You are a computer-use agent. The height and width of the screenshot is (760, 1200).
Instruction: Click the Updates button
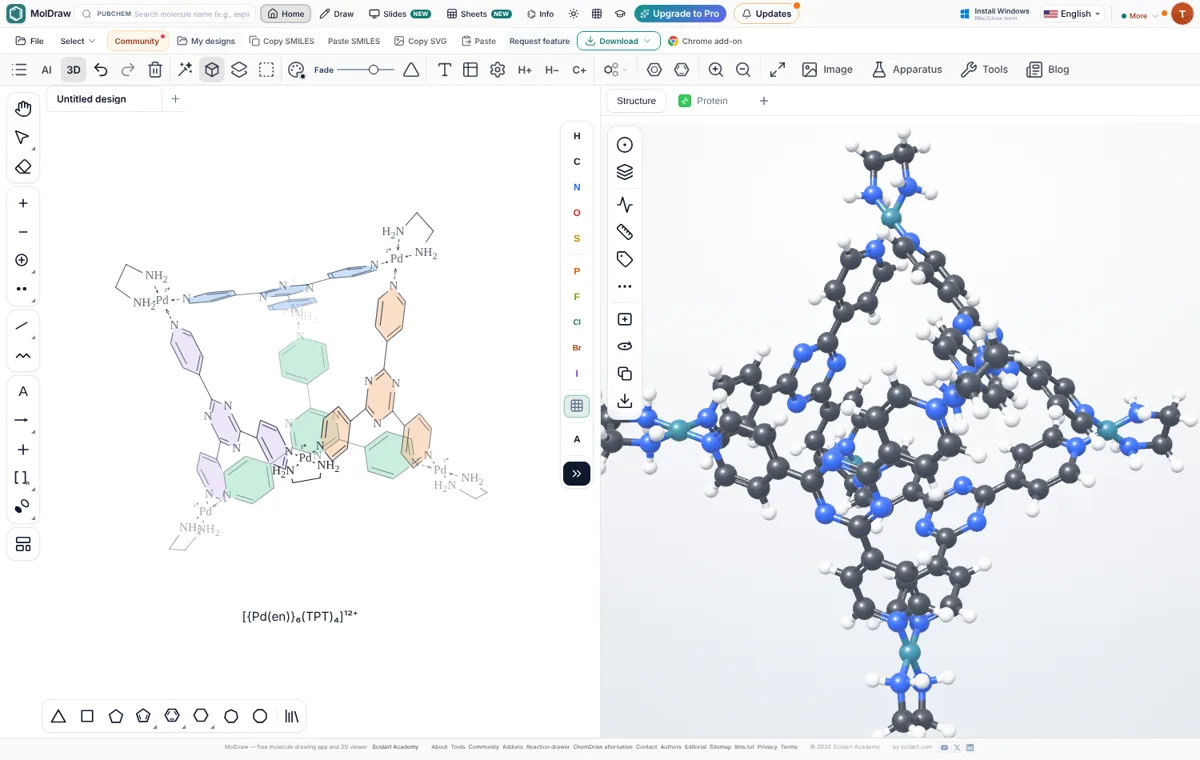[766, 14]
